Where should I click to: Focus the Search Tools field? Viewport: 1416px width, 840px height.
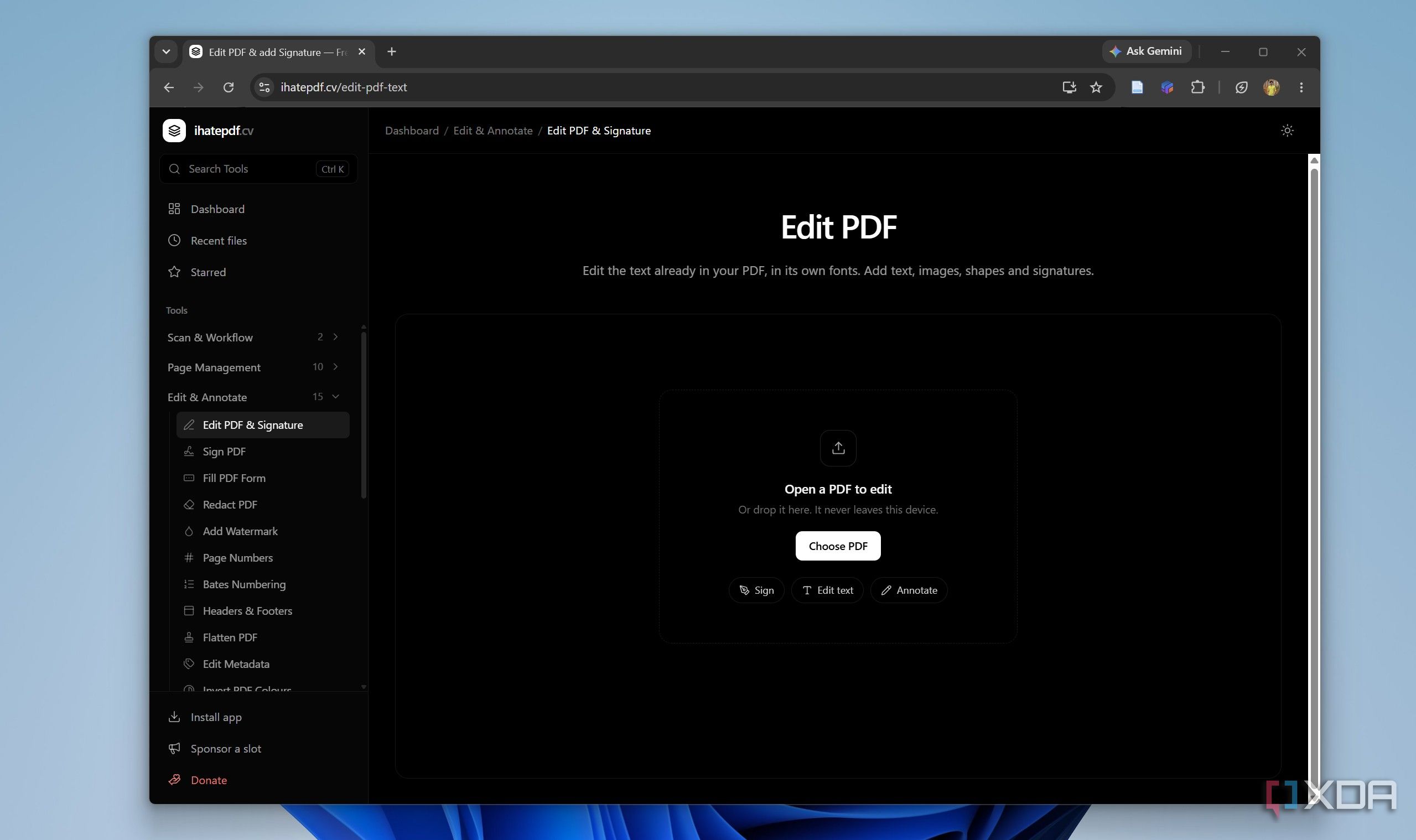pyautogui.click(x=258, y=169)
